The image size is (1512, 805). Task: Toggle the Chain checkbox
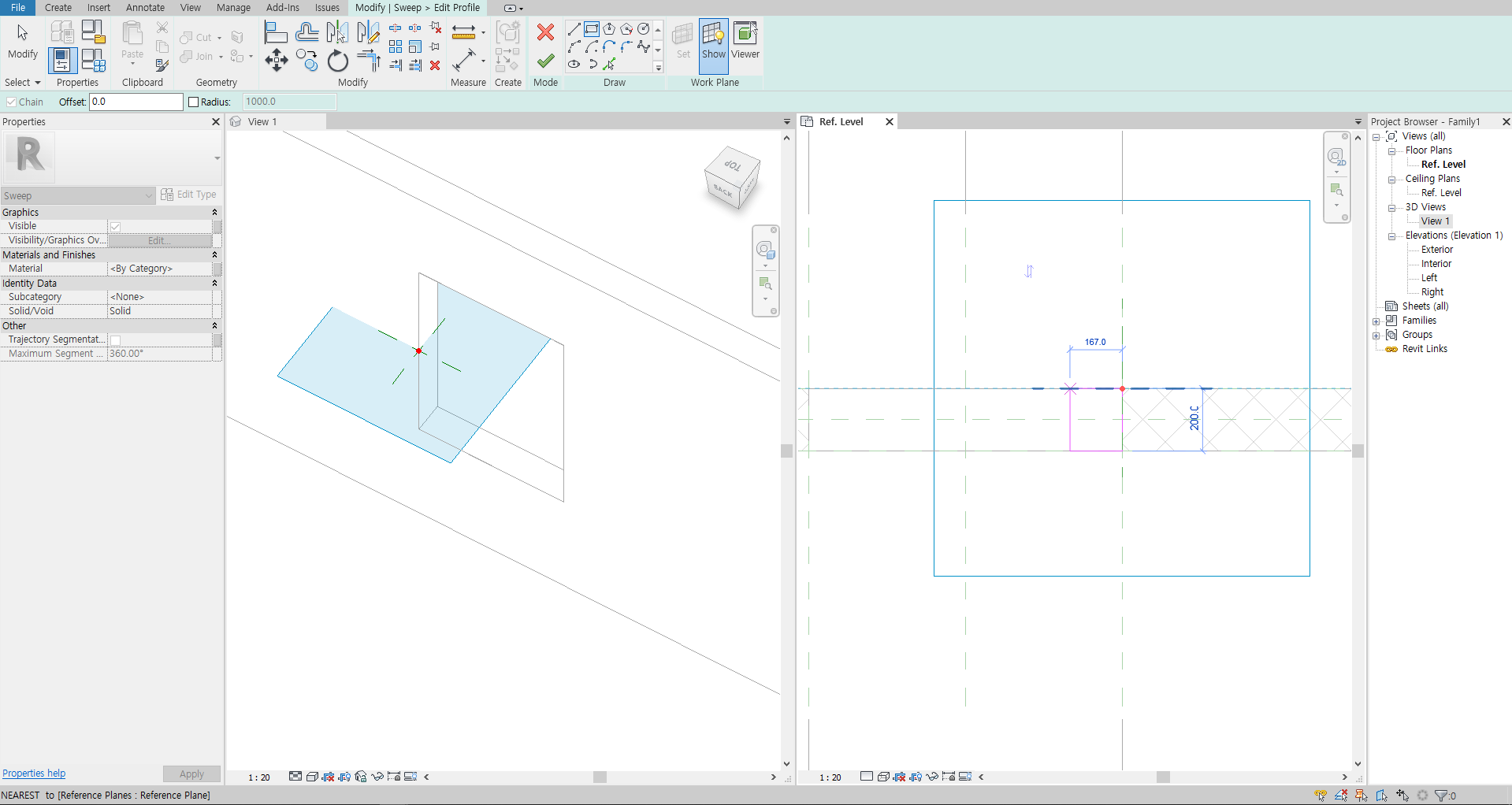pyautogui.click(x=12, y=102)
